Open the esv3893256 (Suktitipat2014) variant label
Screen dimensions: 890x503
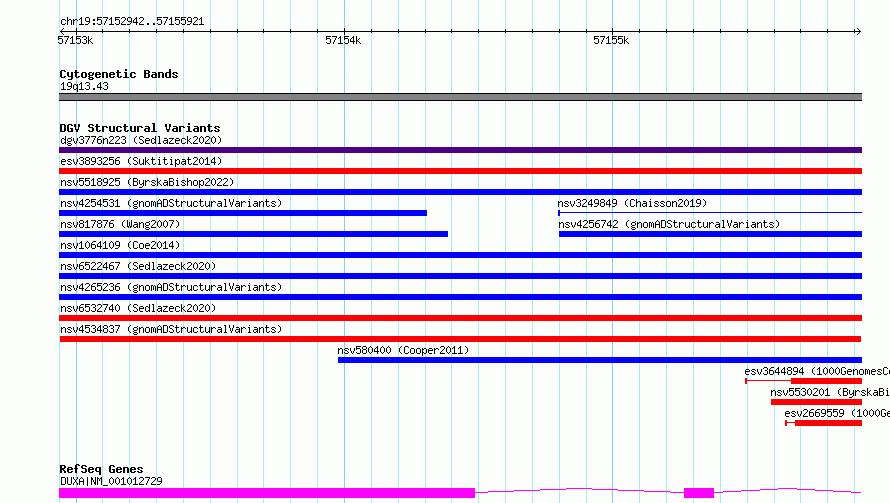coord(141,161)
